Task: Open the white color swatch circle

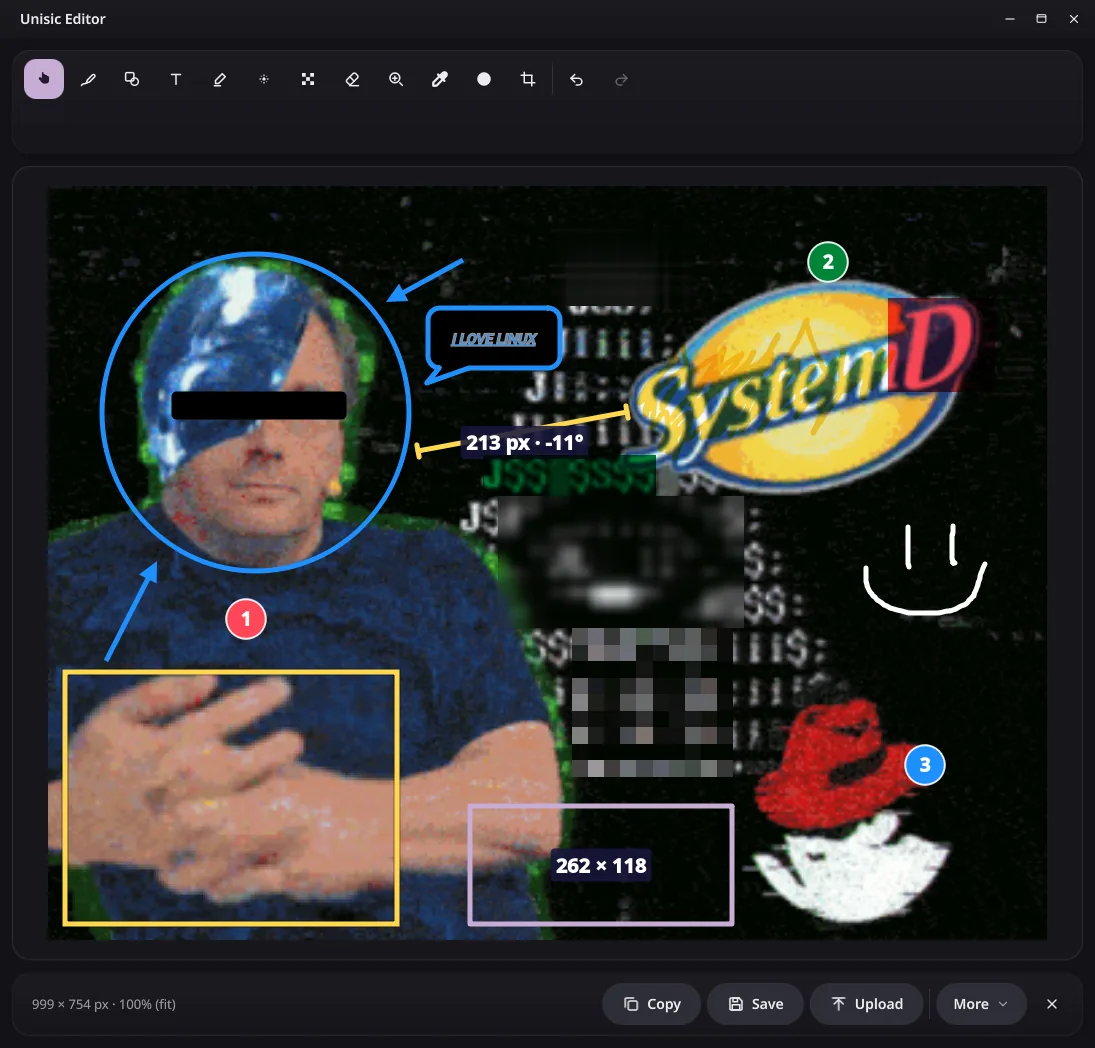Action: [484, 80]
